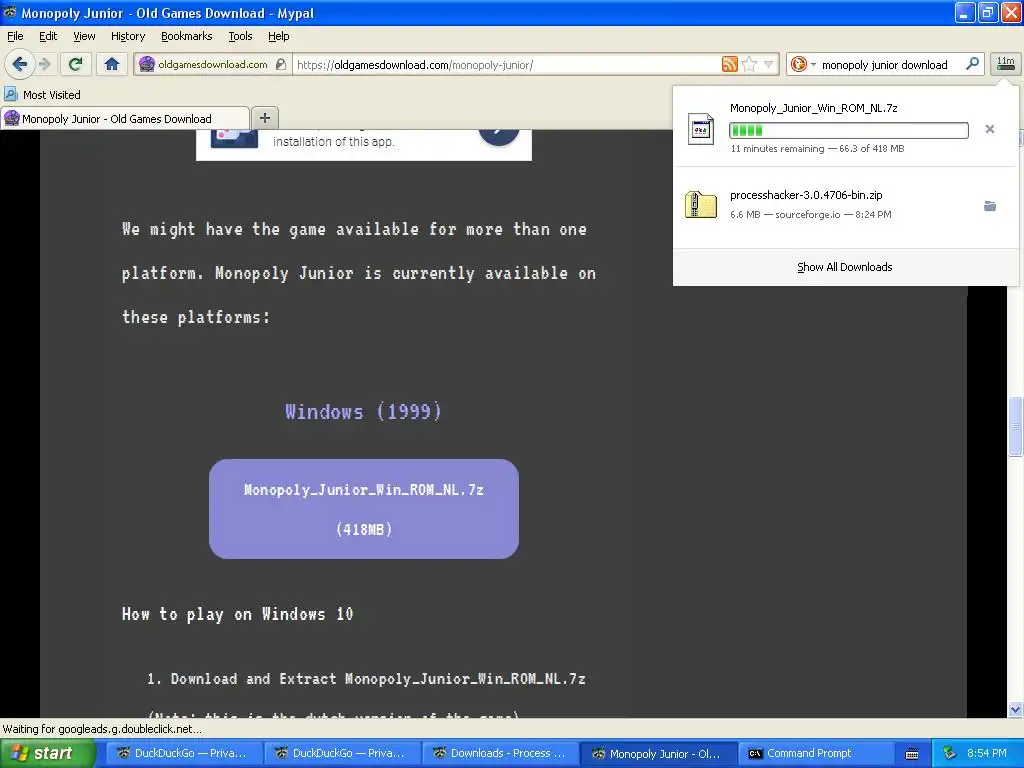Cancel the Monopoly_Junior_Win_ROM_NL.7z download
Screen dimensions: 1024x768
pos(989,129)
